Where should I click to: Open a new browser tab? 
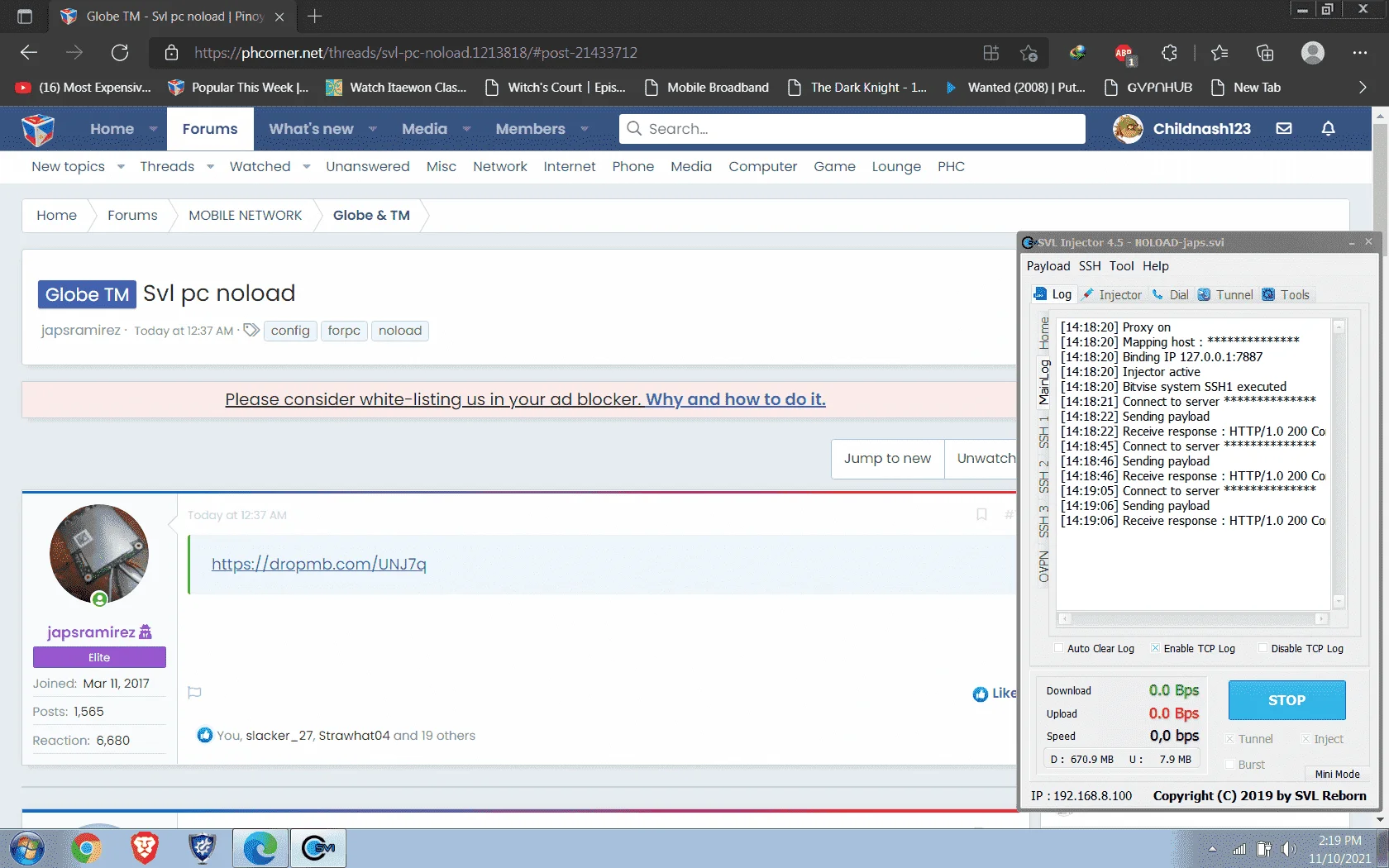tap(314, 17)
